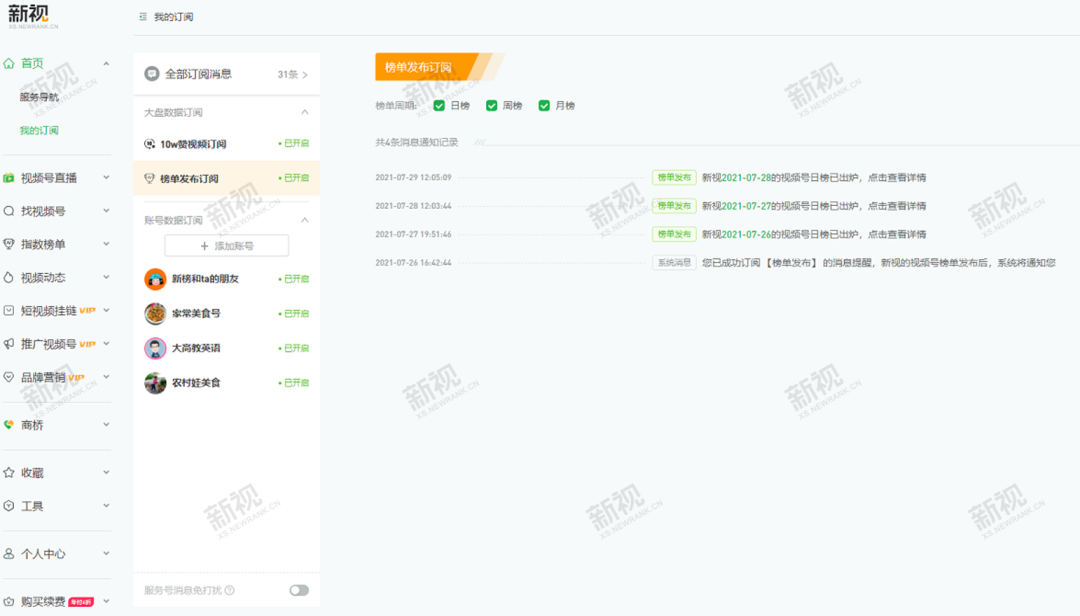Open 视频号直播 from the sidebar icon
Viewport: 1080px width, 616px height.
(x=8, y=177)
